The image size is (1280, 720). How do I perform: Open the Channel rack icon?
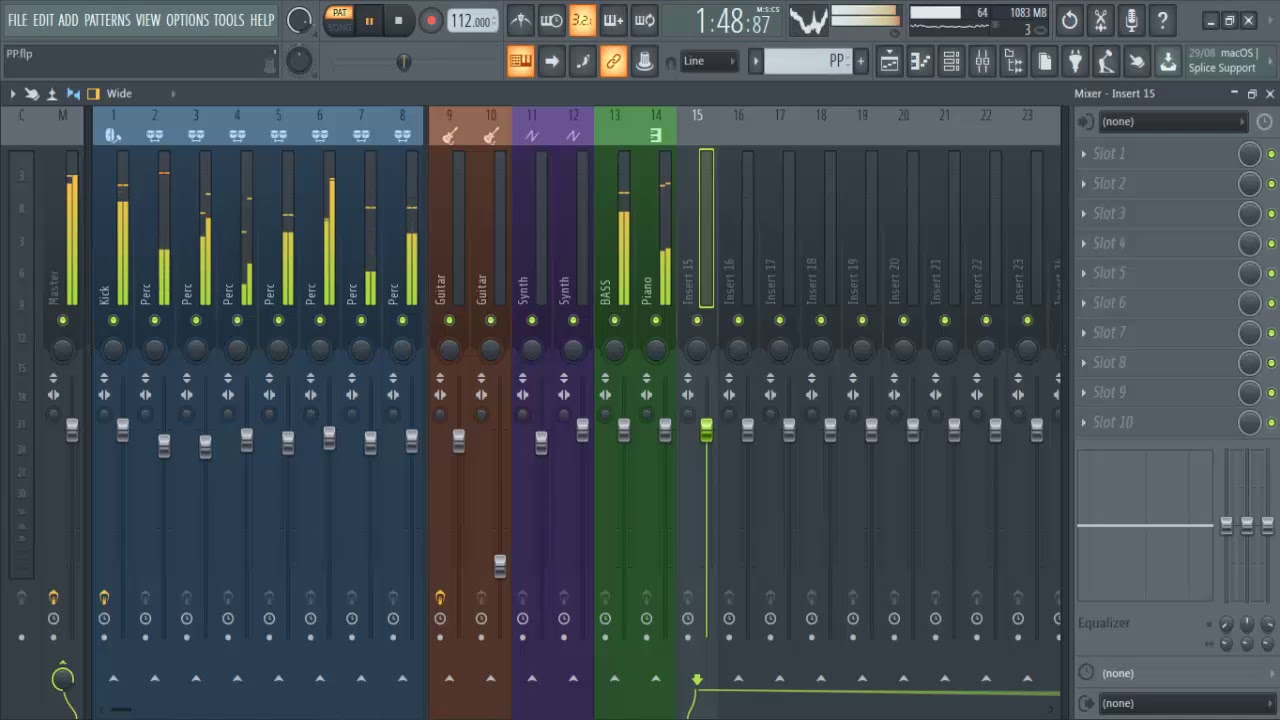[x=951, y=62]
